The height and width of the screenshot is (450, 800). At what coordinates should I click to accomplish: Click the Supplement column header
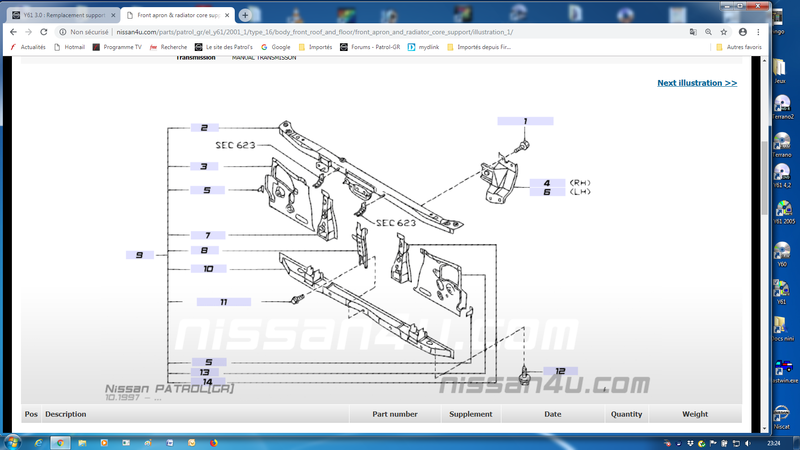click(x=471, y=414)
